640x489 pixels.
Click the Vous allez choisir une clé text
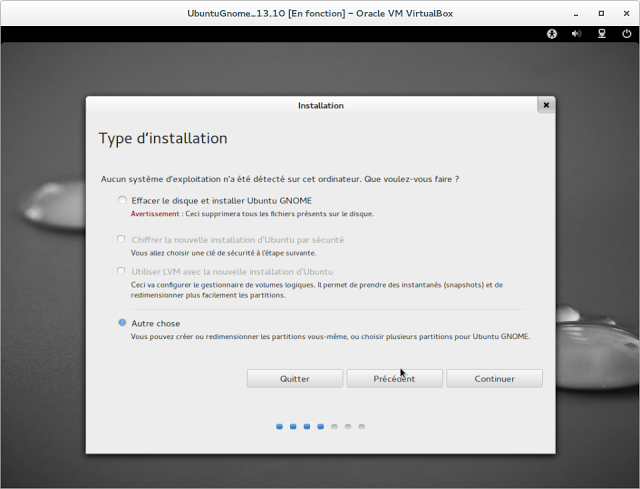pos(223,253)
